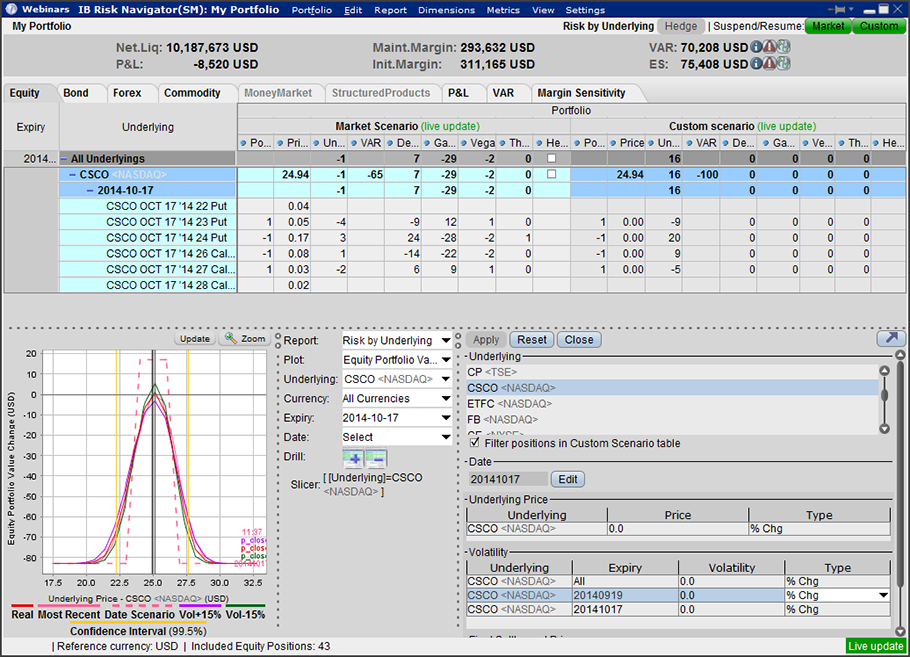Click Edit button next to date 20141017
This screenshot has width=910, height=657.
point(568,479)
